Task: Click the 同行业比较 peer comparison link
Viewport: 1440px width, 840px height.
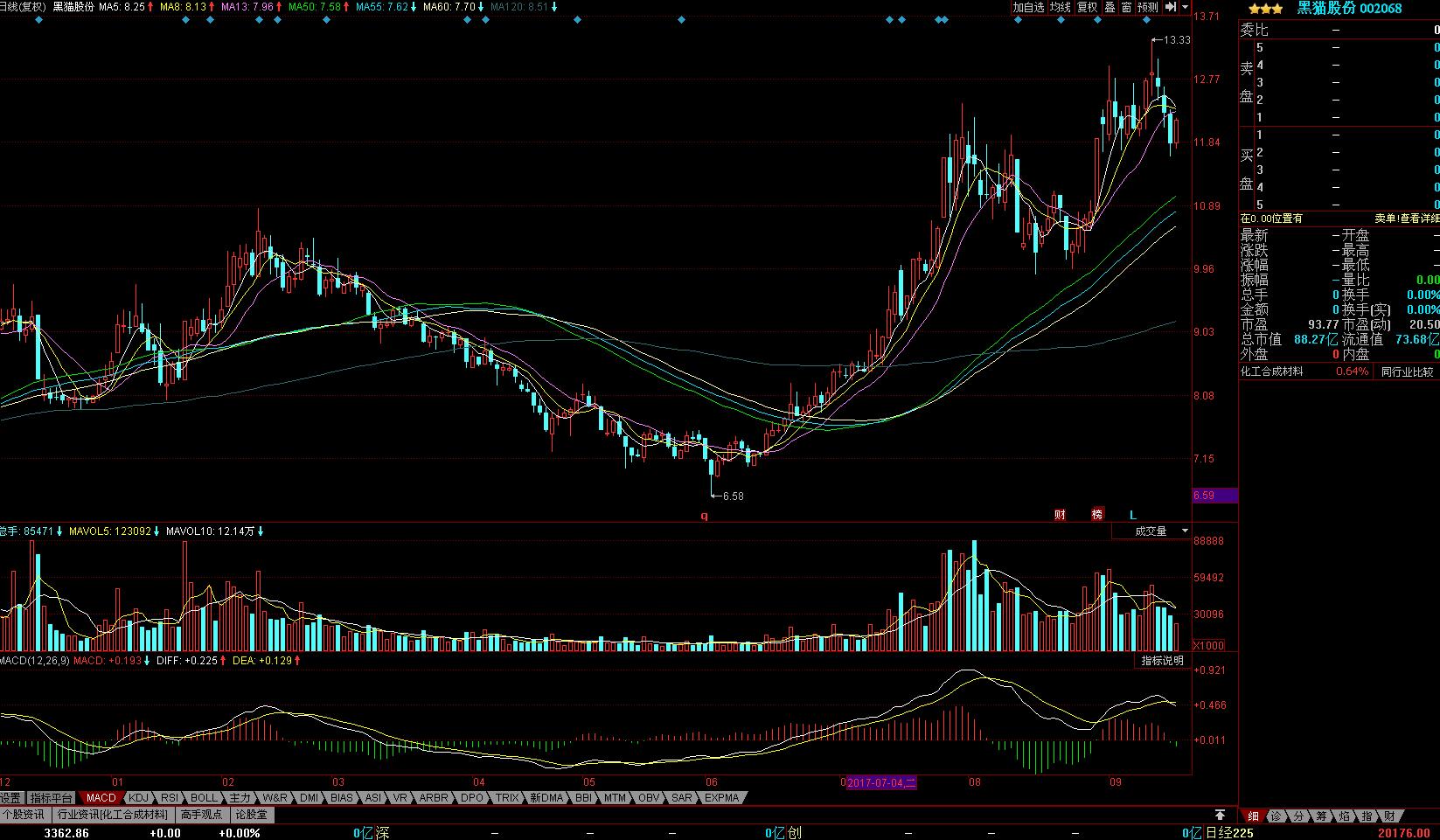Action: tap(1407, 371)
